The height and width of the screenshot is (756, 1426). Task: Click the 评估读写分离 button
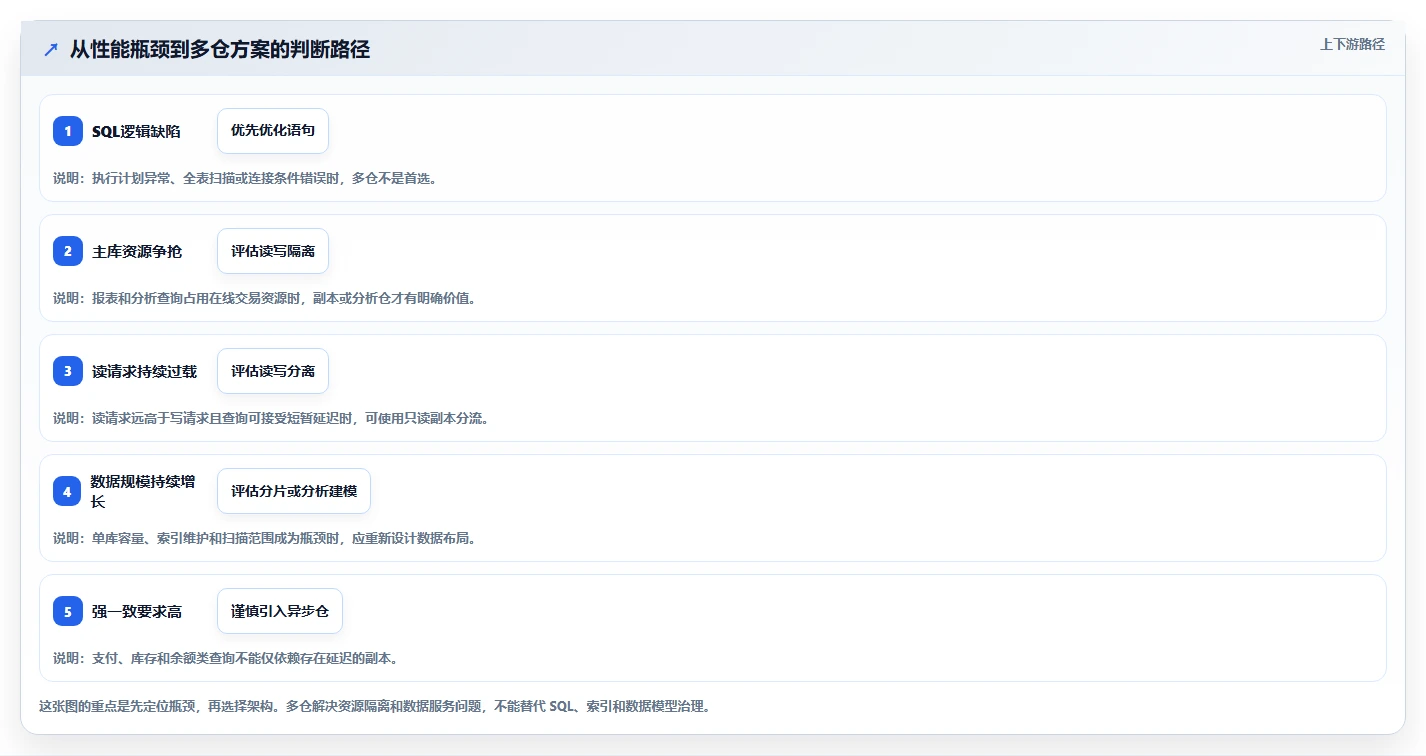click(273, 371)
